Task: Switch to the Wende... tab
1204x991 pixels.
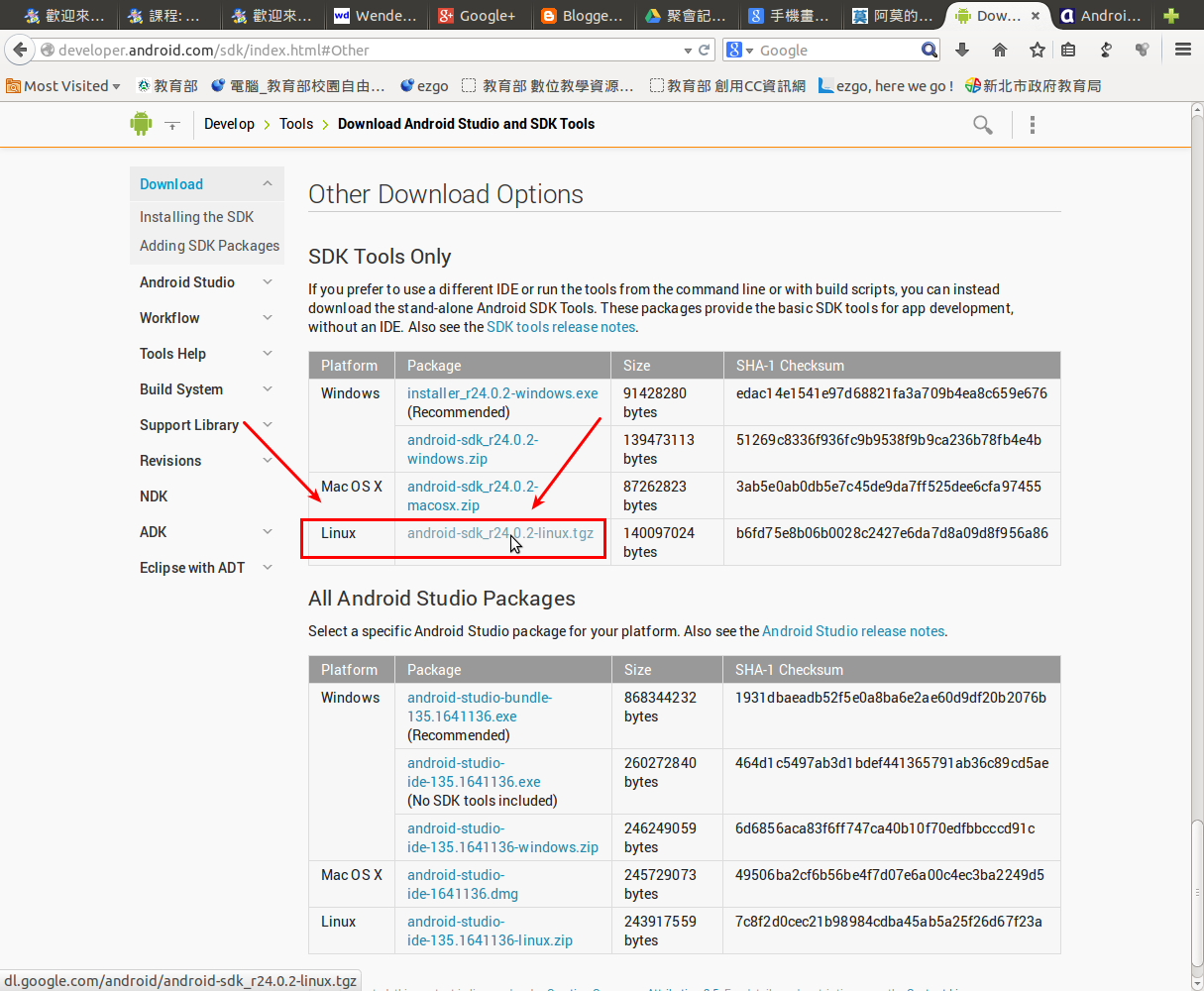Action: [x=375, y=16]
